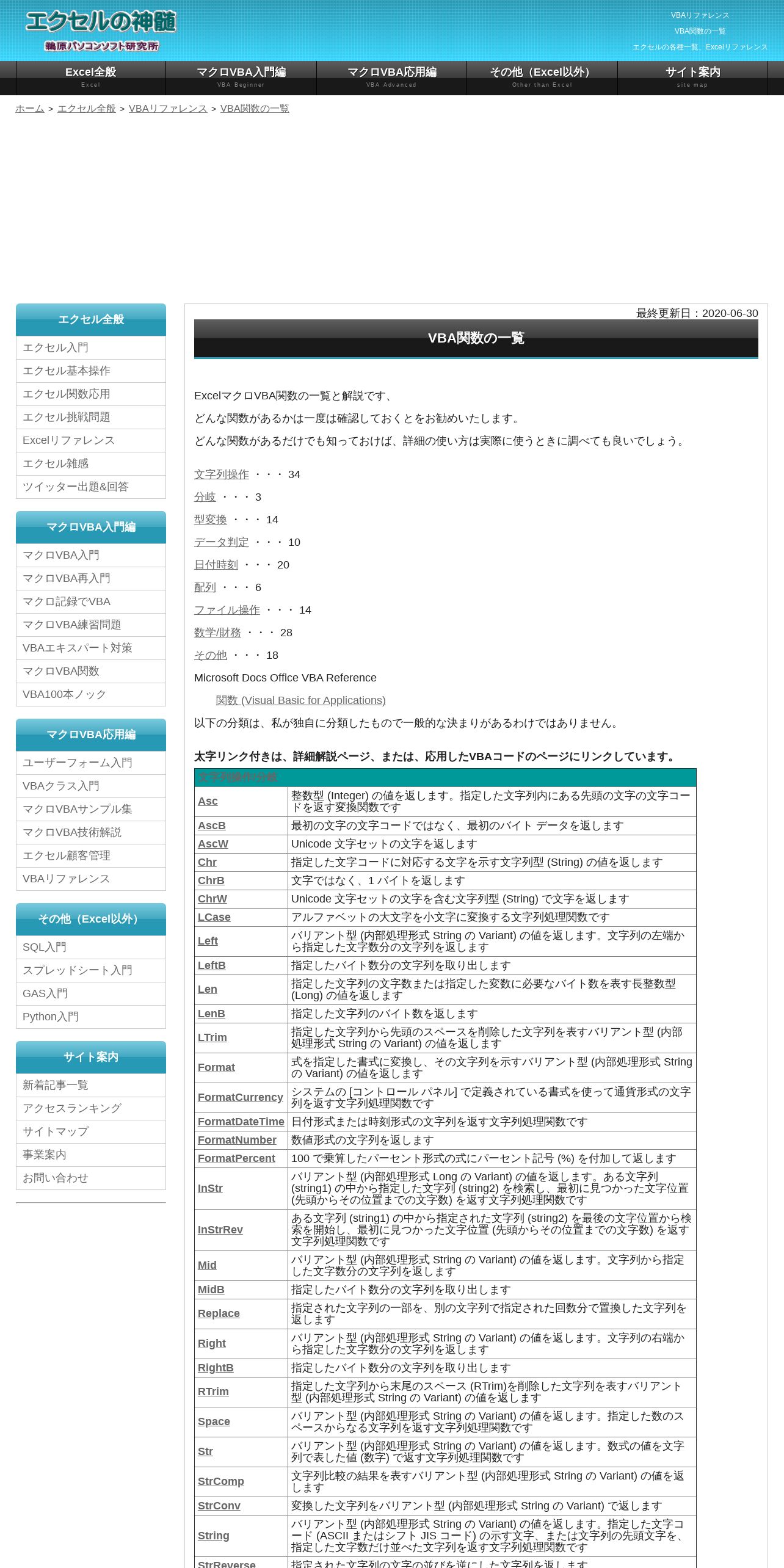Open the FormatCurrency function link
This screenshot has height=1568, width=784.
pos(241,1097)
